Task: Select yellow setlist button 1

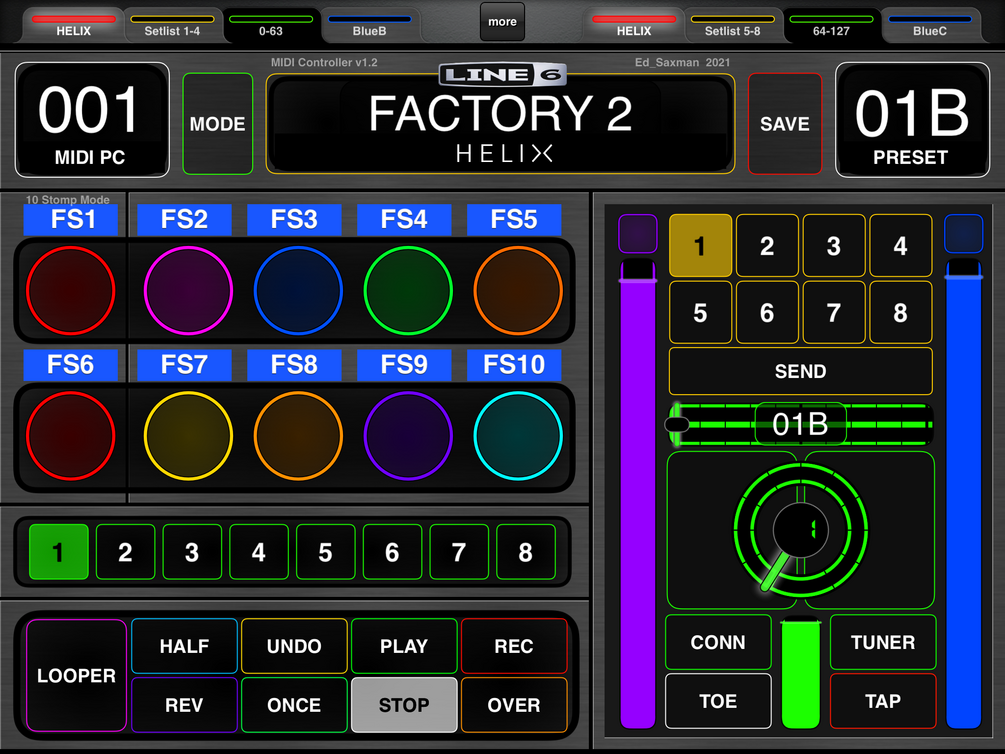Action: click(701, 246)
